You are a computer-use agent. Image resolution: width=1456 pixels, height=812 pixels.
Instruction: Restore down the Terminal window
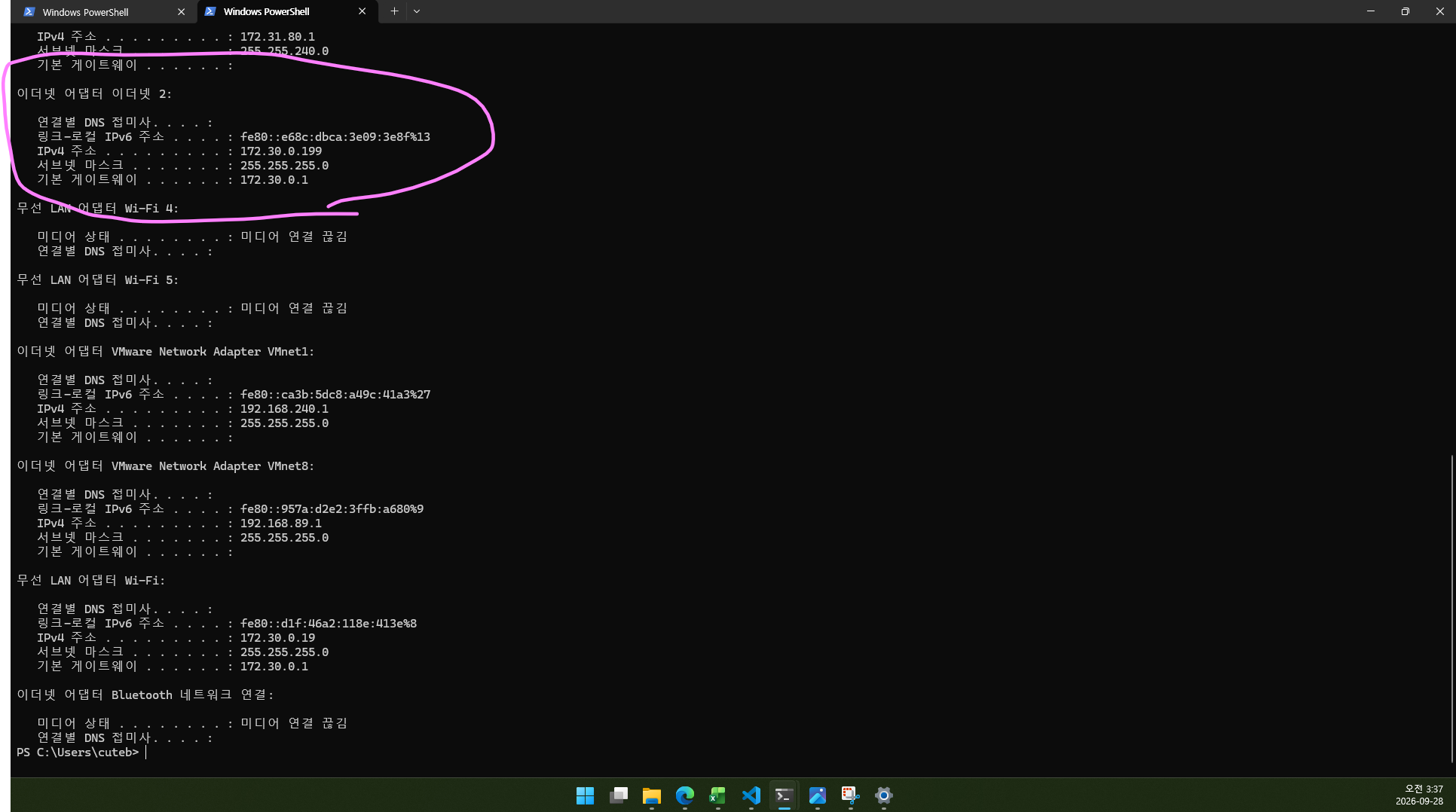tap(1406, 11)
